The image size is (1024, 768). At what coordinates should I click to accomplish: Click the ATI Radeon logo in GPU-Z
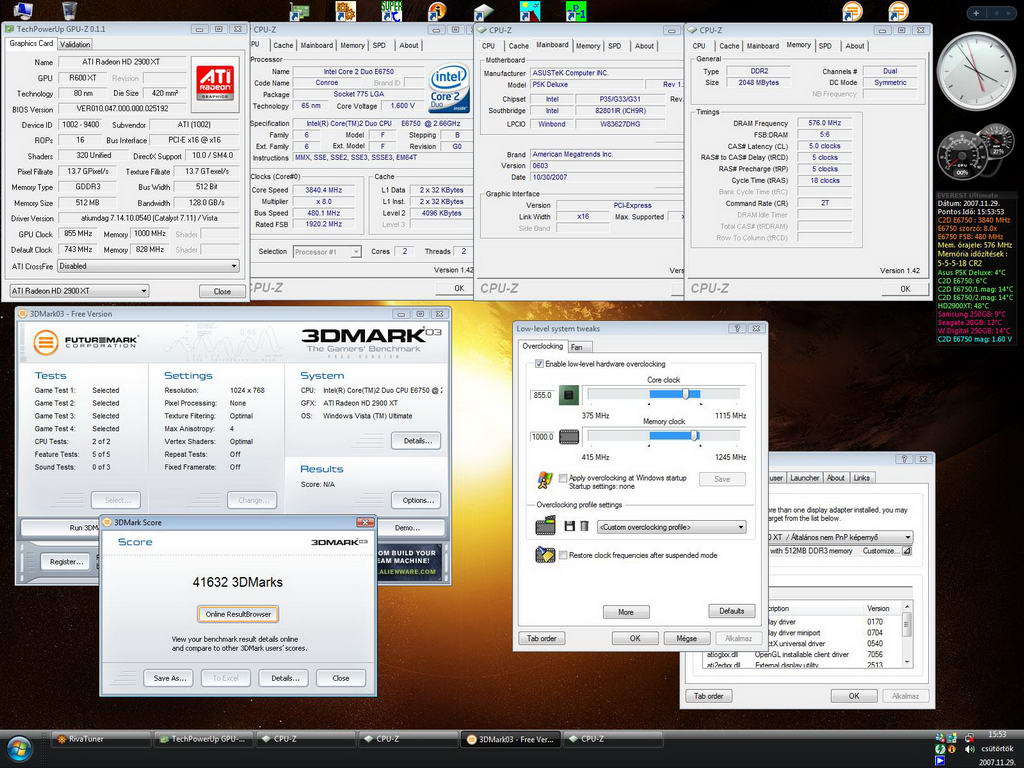point(215,84)
